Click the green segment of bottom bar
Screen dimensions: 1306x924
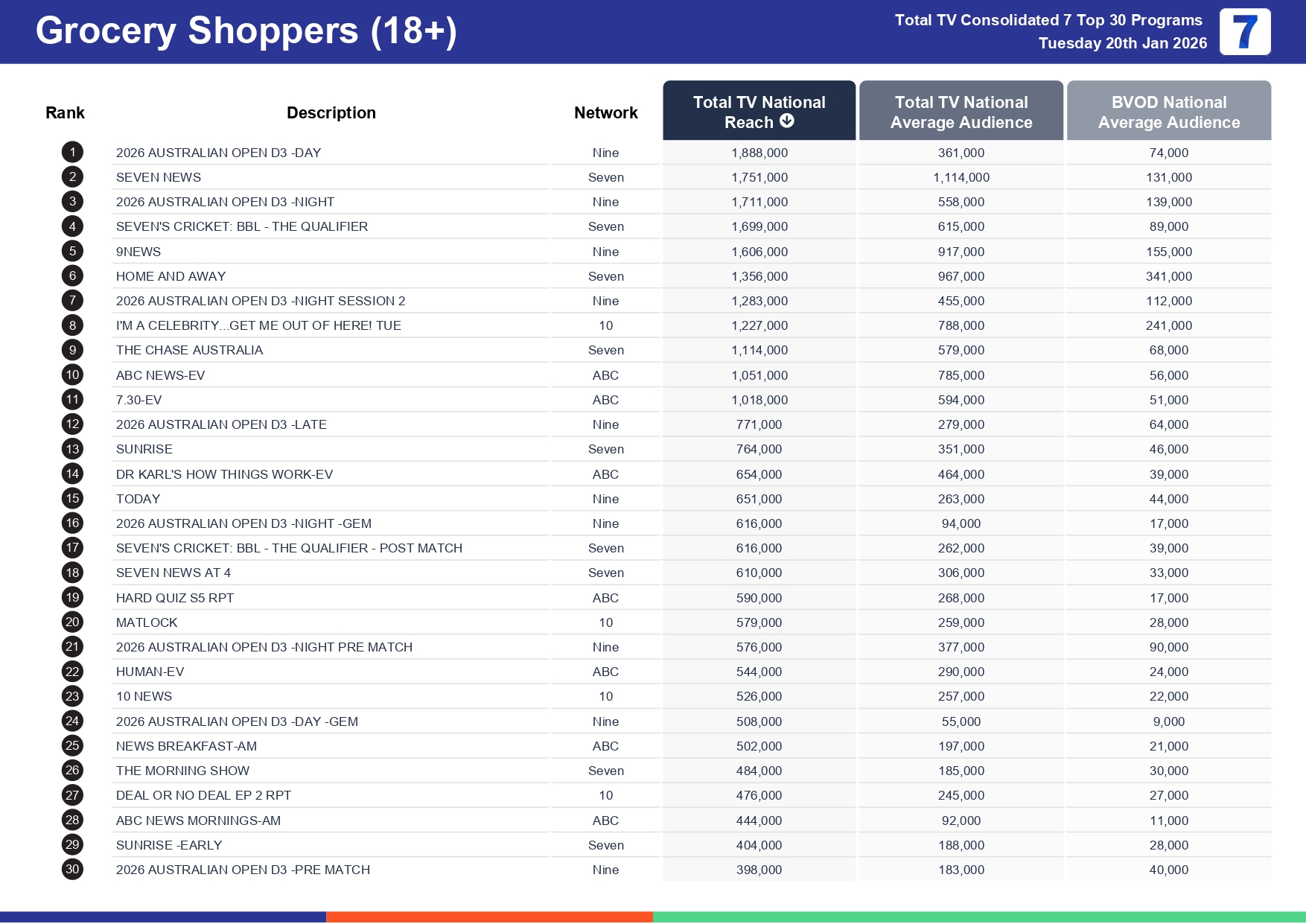(978, 917)
